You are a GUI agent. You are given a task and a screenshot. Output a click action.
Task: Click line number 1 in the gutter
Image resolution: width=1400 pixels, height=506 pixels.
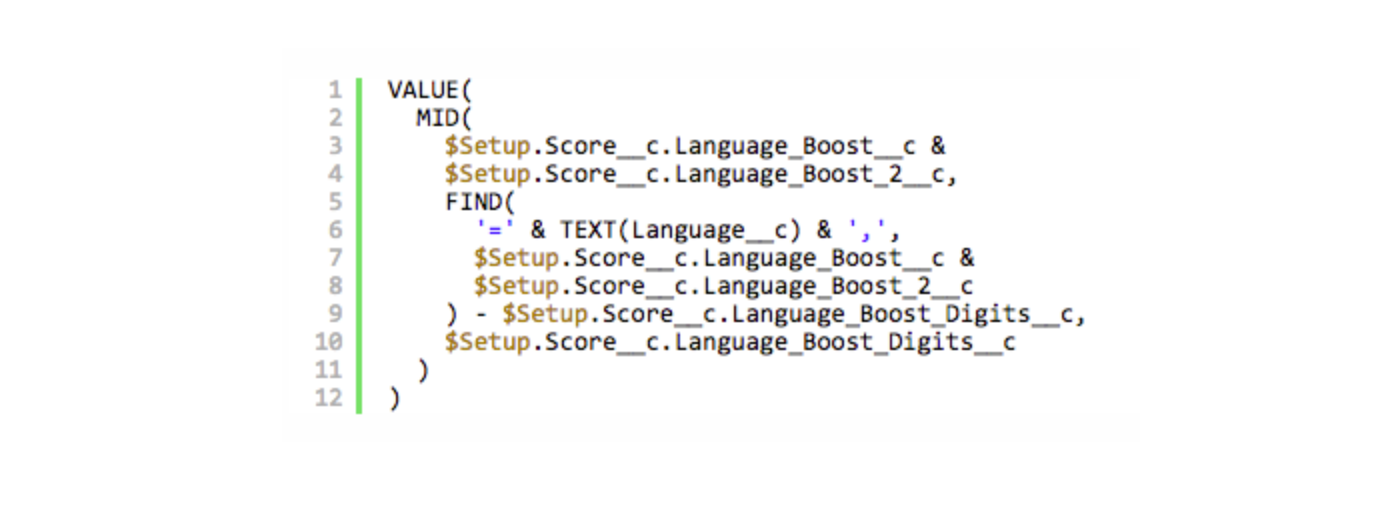point(335,90)
